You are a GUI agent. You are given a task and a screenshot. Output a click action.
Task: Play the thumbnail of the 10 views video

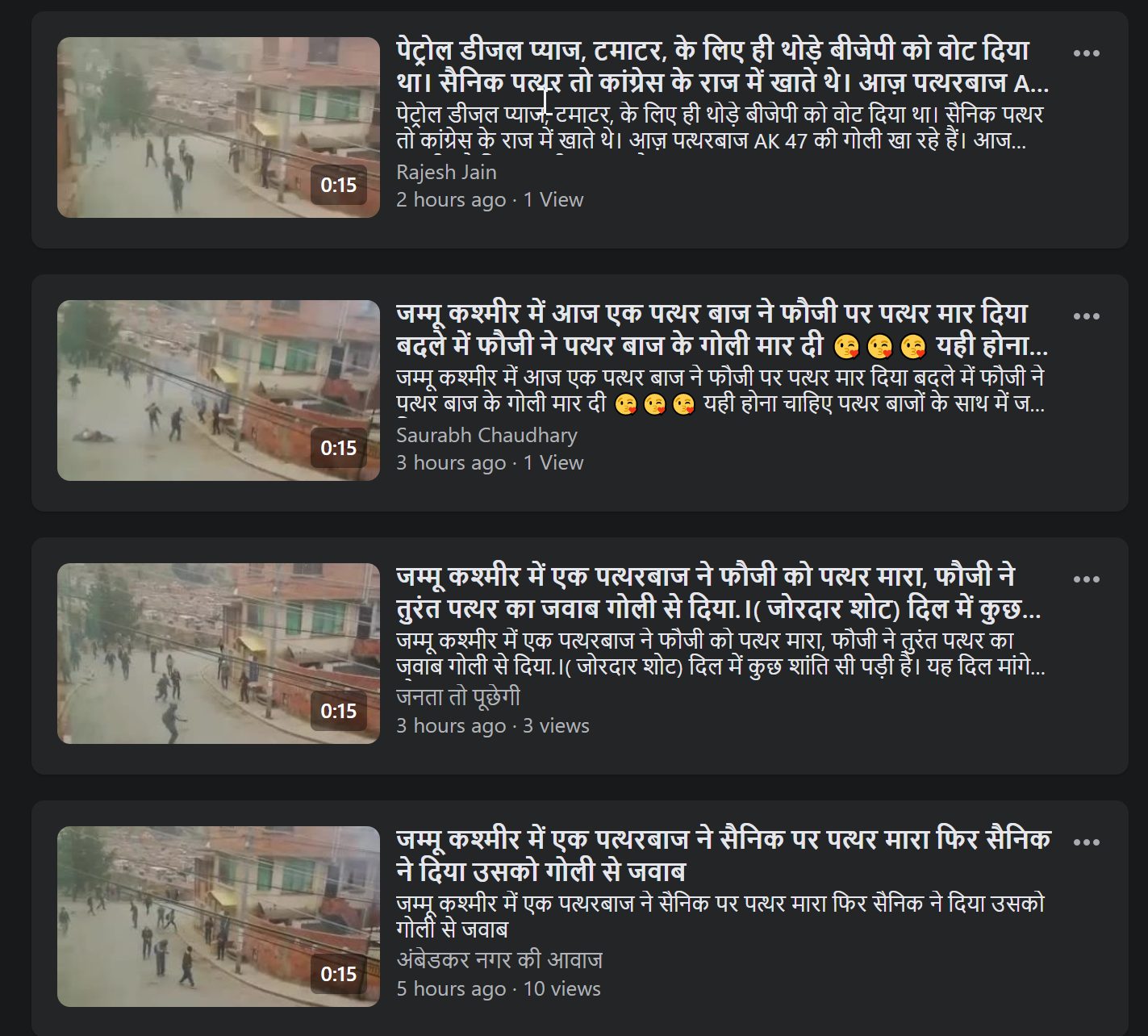[x=218, y=917]
